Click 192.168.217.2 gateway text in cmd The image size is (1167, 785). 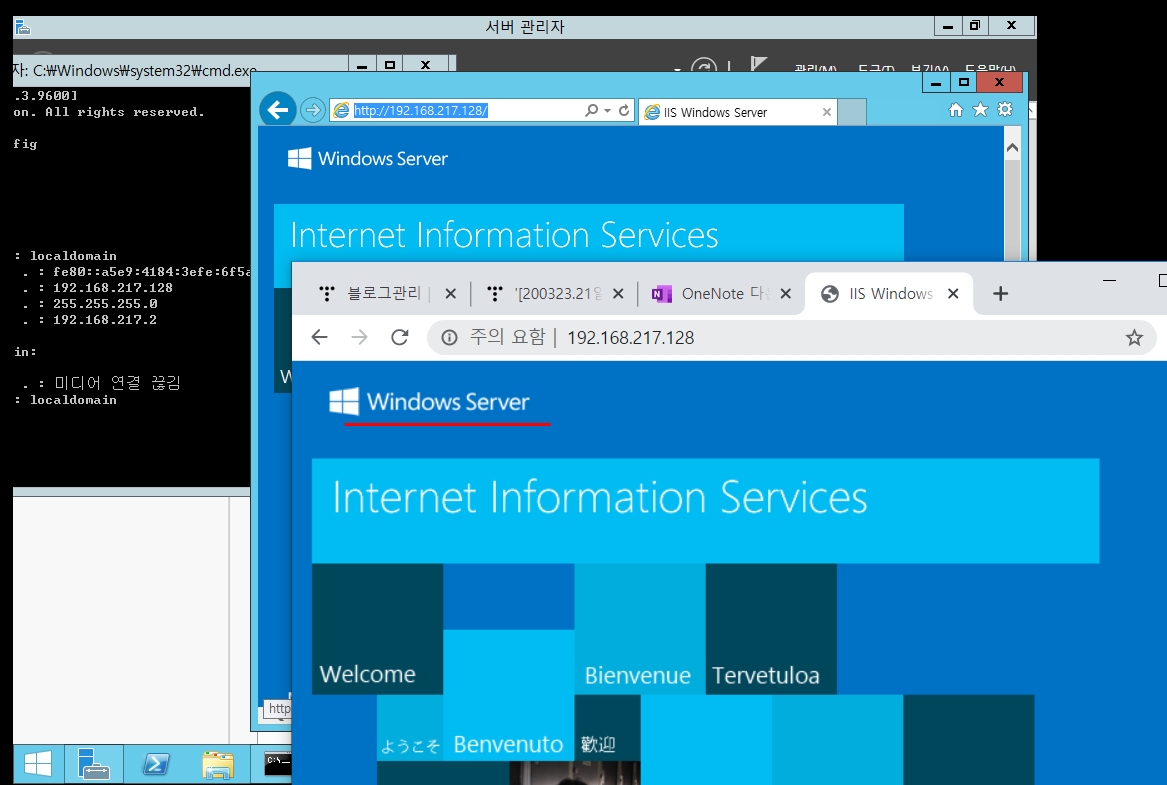105,320
